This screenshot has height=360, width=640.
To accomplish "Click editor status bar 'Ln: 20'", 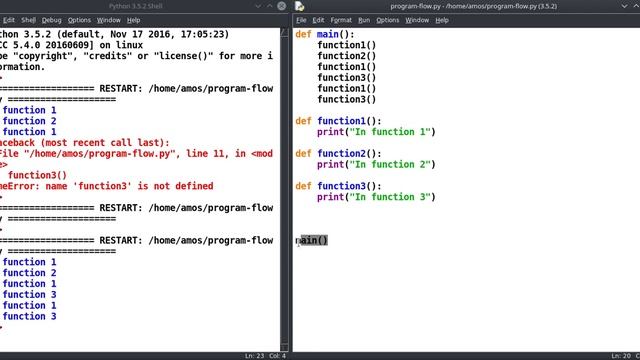I will tap(620, 356).
